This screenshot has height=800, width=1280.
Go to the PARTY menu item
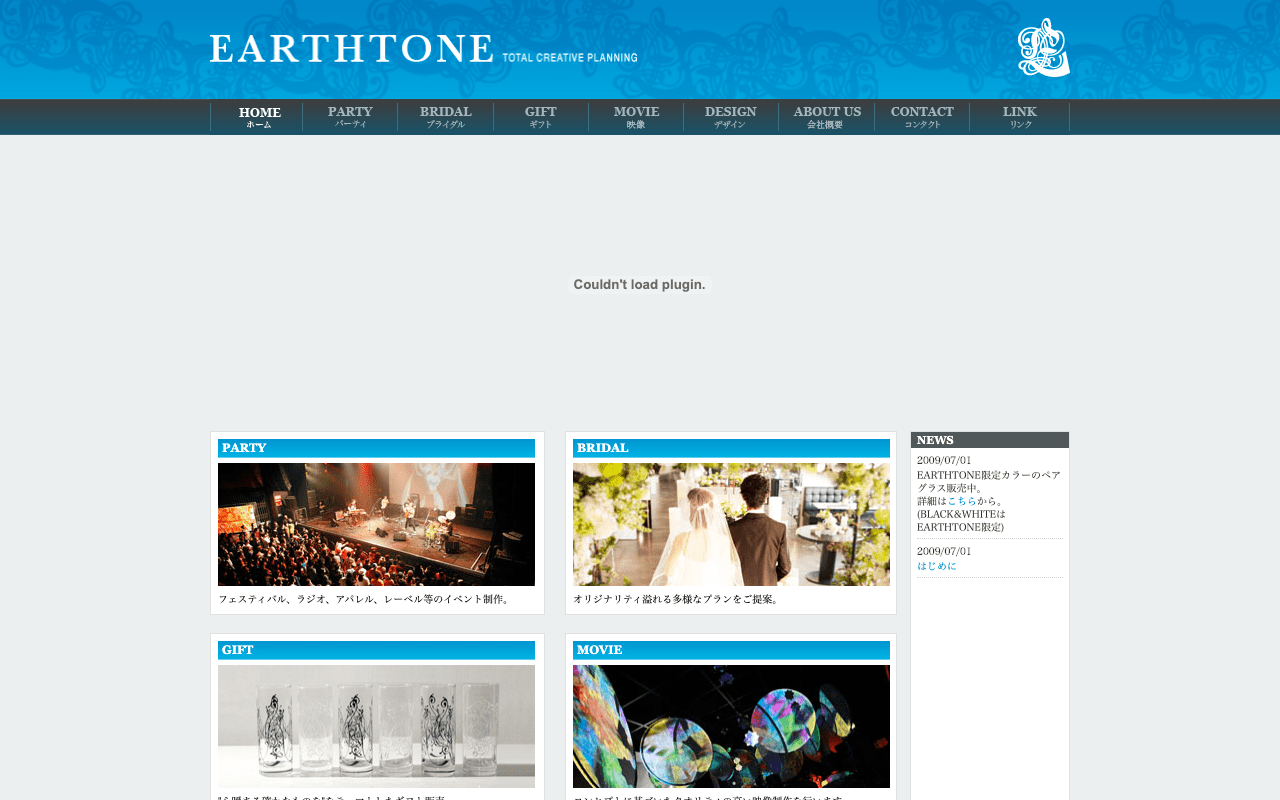point(350,117)
